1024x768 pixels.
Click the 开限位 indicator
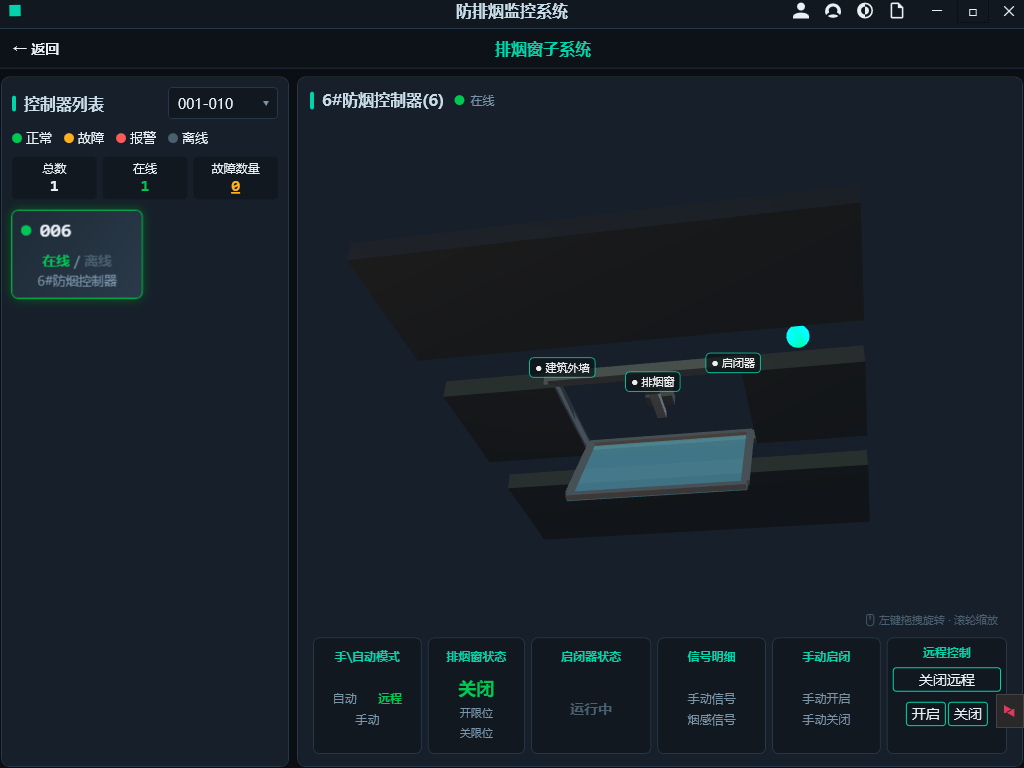click(476, 713)
